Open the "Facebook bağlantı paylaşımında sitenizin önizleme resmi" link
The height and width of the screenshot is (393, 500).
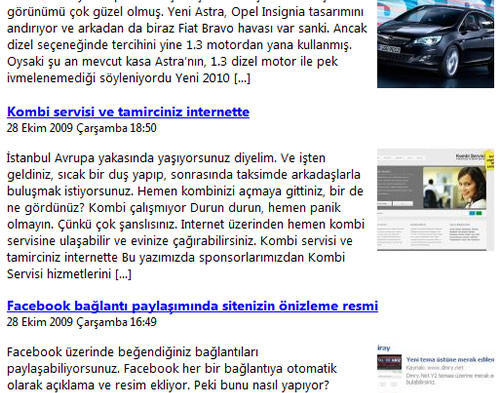coord(192,306)
